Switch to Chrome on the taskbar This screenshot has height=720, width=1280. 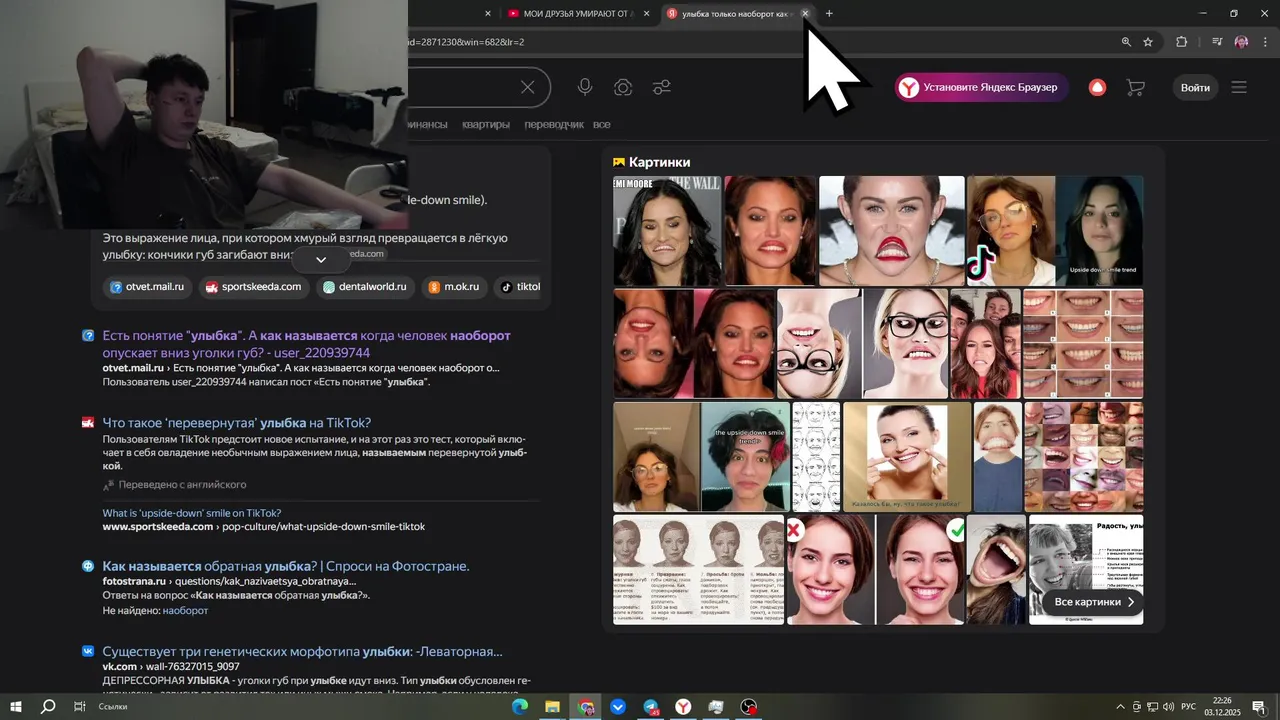[x=586, y=706]
